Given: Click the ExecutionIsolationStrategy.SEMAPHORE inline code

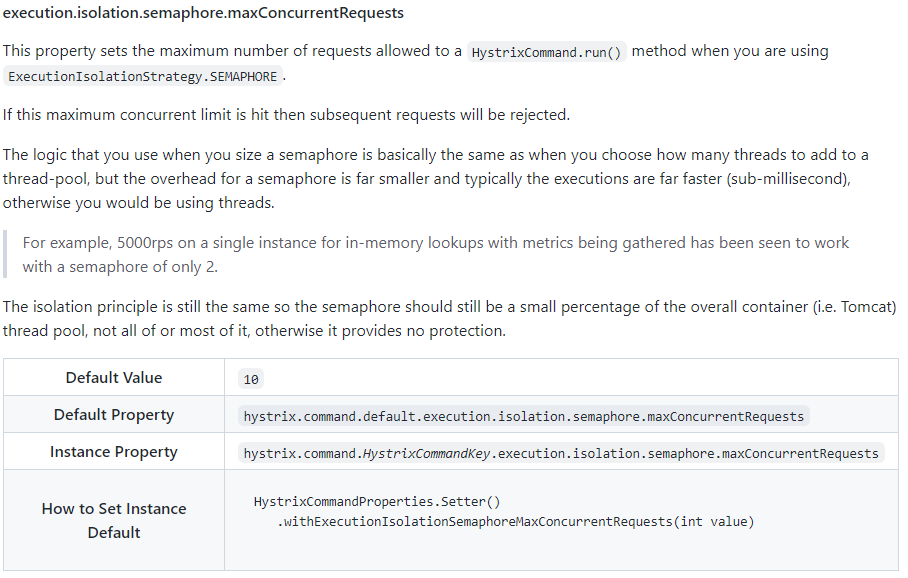Looking at the screenshot, I should pos(144,77).
